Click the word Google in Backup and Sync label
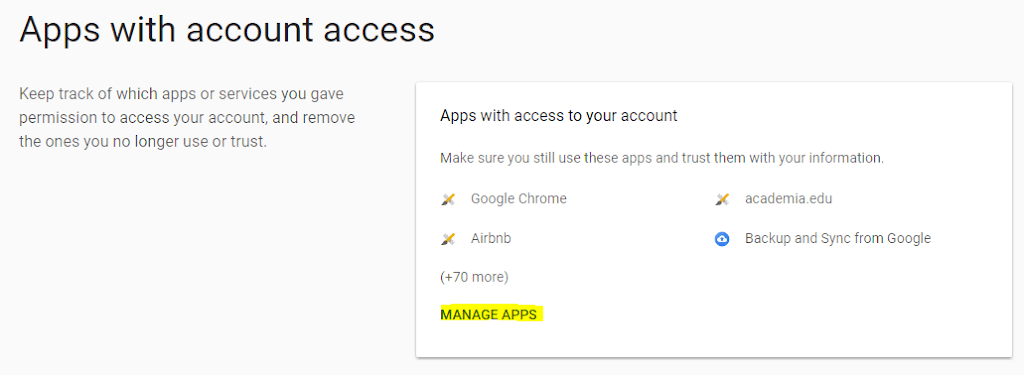1024x375 pixels. (x=908, y=238)
